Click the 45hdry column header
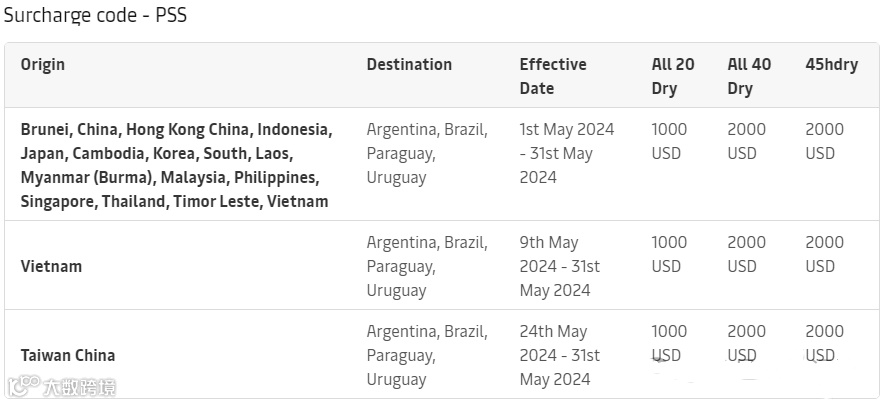Viewport: 886px width, 404px height. (x=831, y=65)
